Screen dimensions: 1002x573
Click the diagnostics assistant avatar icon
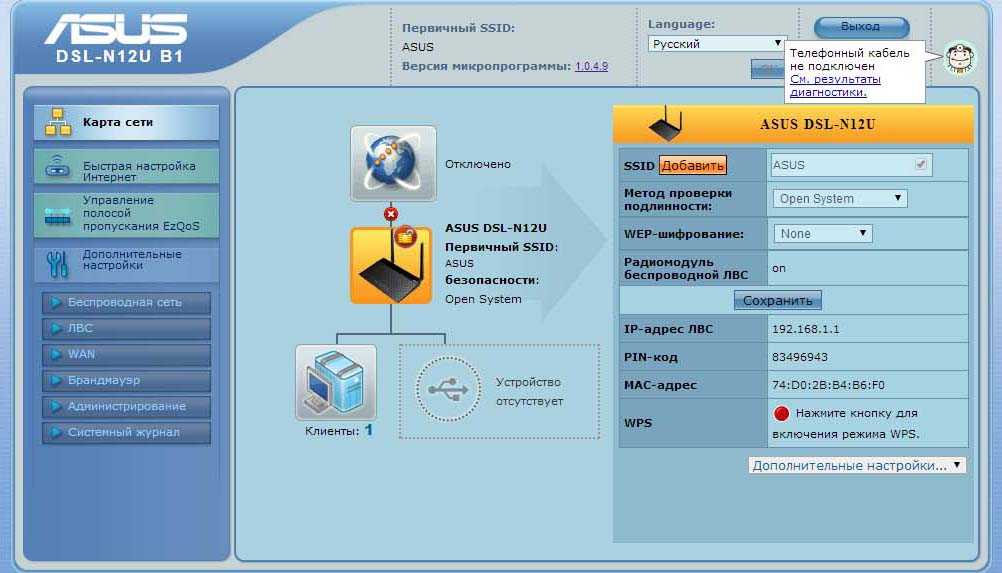click(x=957, y=59)
